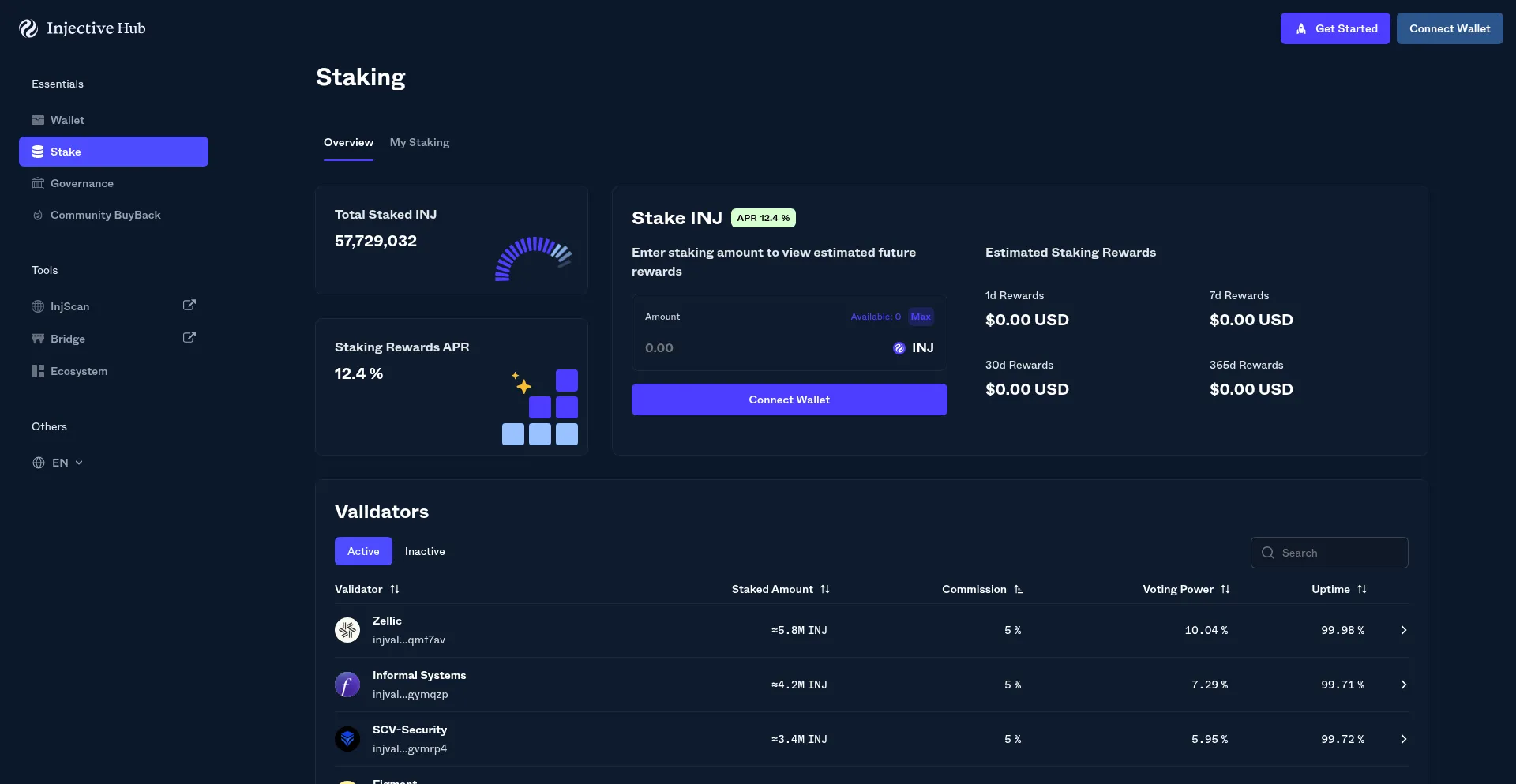1516x784 pixels.
Task: Sort by Uptime arrows icon
Action: point(1362,589)
